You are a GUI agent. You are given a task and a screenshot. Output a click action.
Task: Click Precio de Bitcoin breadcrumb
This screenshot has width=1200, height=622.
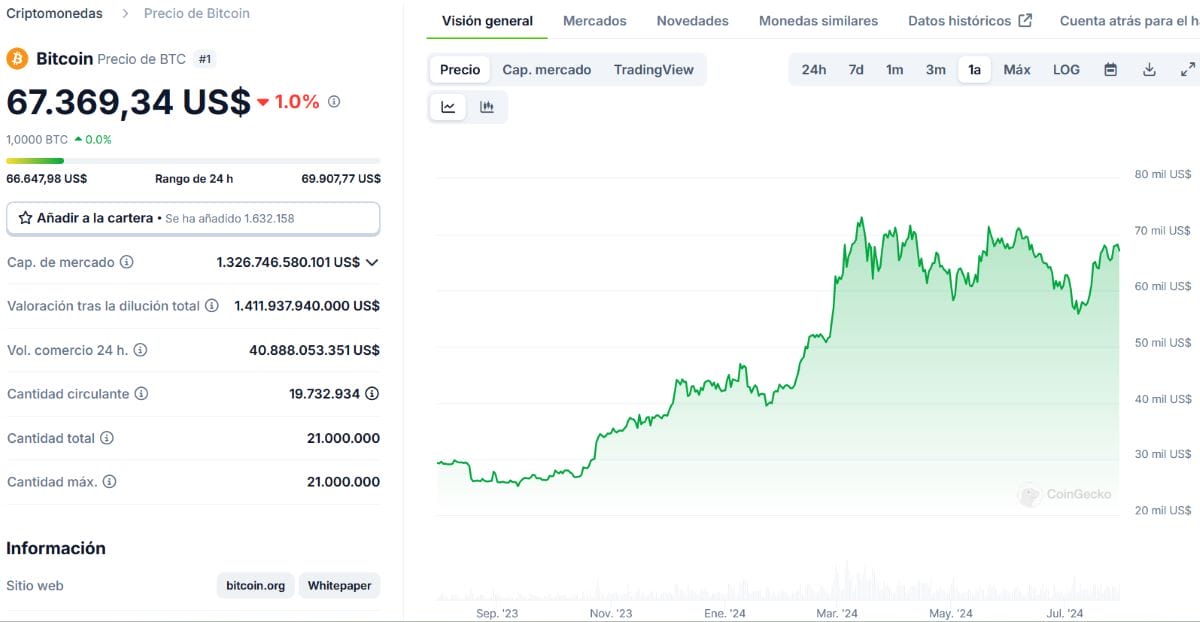(197, 13)
